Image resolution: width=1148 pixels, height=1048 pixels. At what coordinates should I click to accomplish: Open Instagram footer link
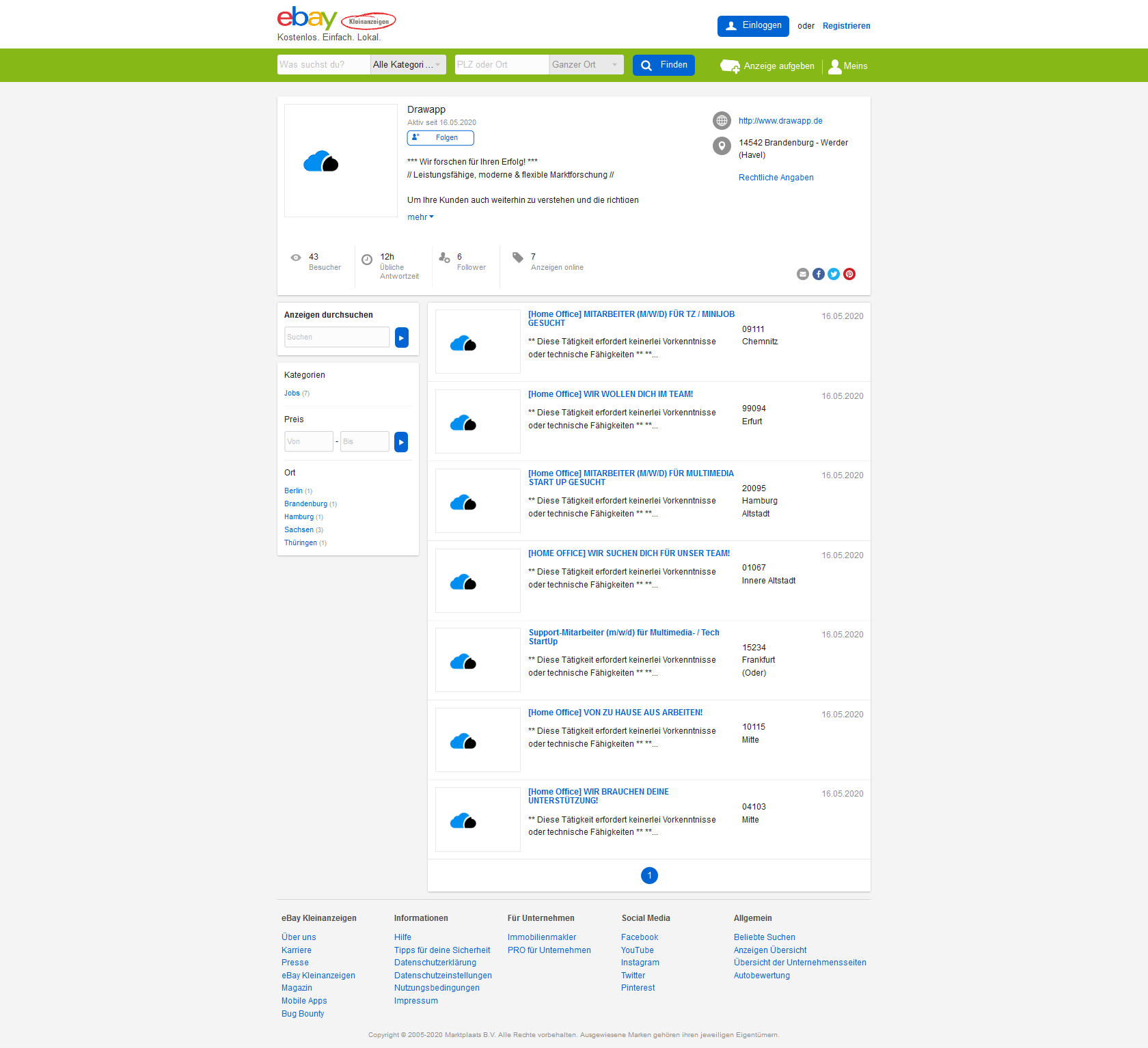click(640, 963)
